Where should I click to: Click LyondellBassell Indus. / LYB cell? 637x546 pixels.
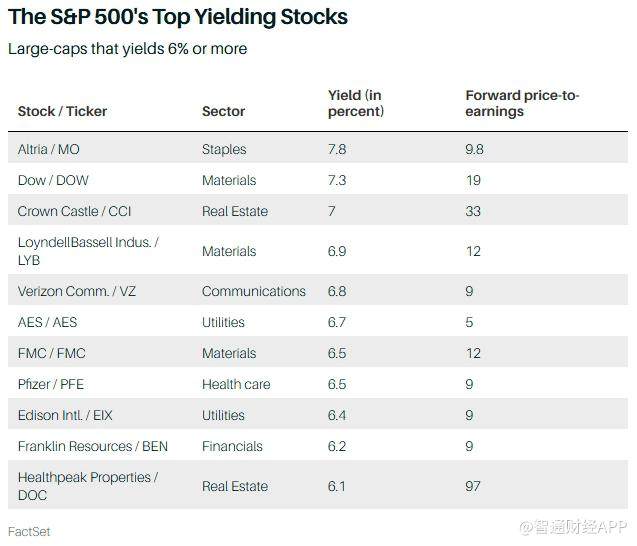click(x=88, y=251)
